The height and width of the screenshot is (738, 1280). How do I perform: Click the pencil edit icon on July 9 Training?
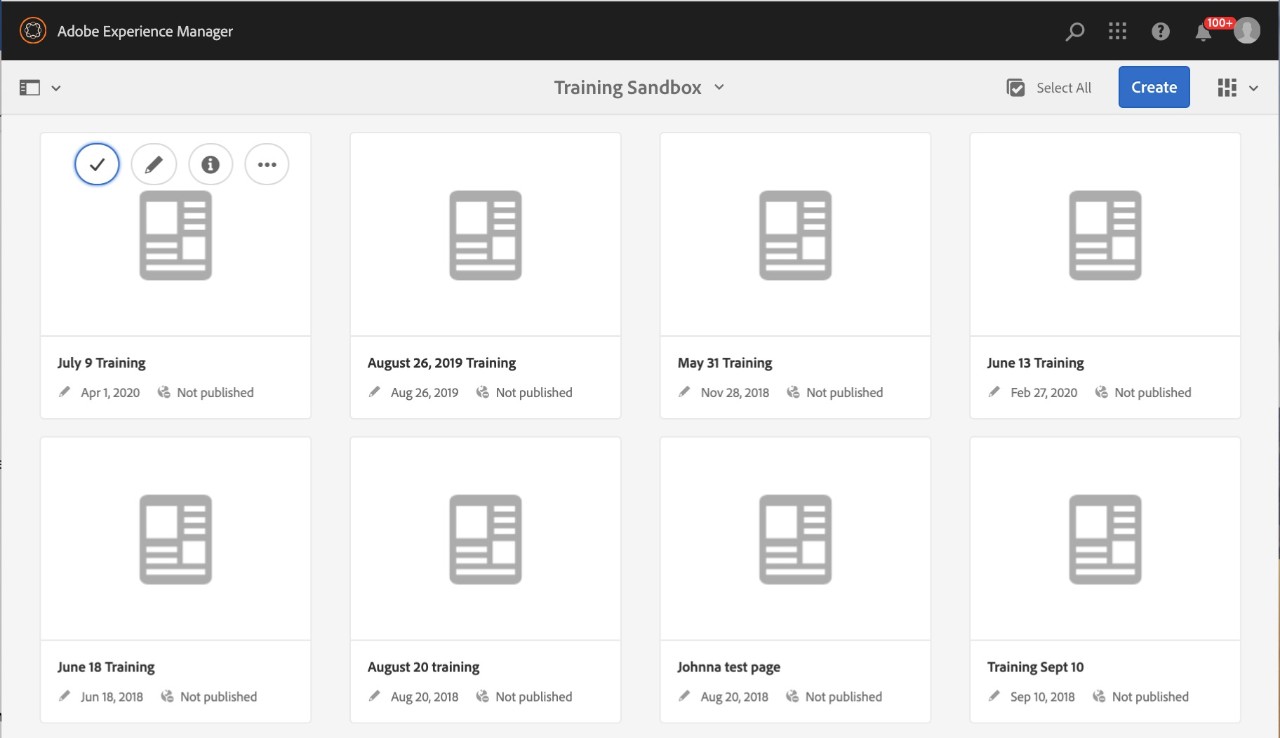pyautogui.click(x=153, y=165)
